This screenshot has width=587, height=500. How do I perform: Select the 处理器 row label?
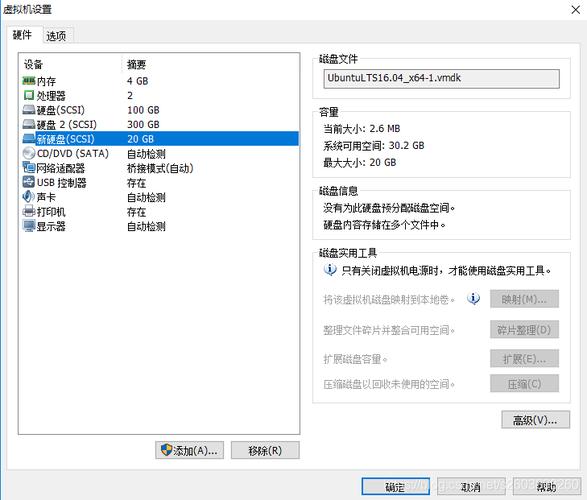pyautogui.click(x=51, y=95)
